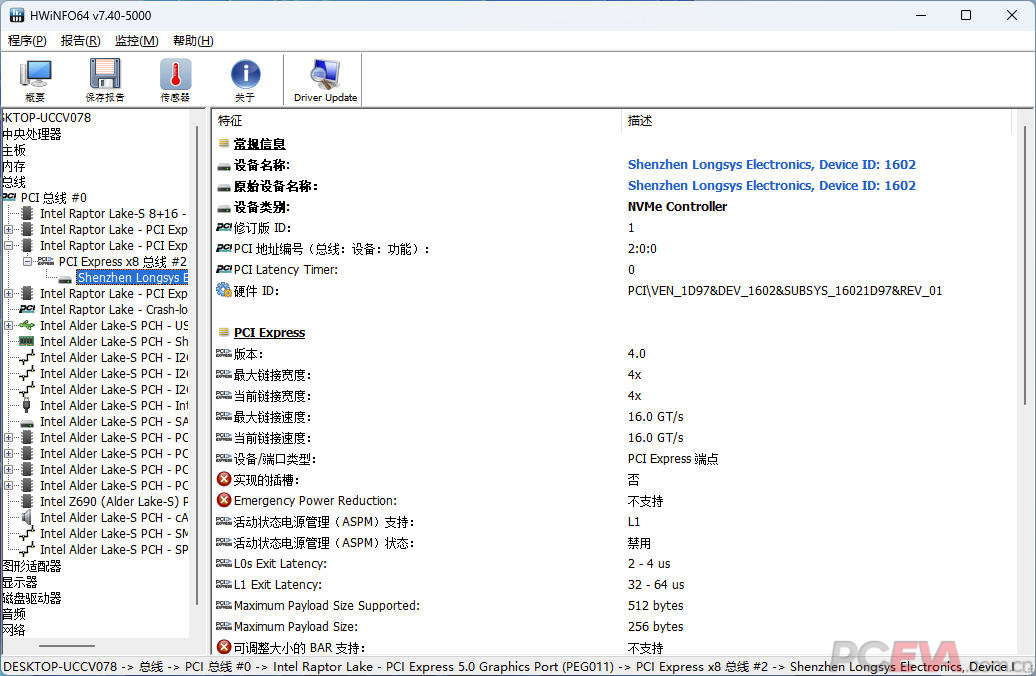Screen dimensions: 1036x676
Task: Click red X icon beside 可调整大小的 BAR 支持
Action: click(x=224, y=647)
